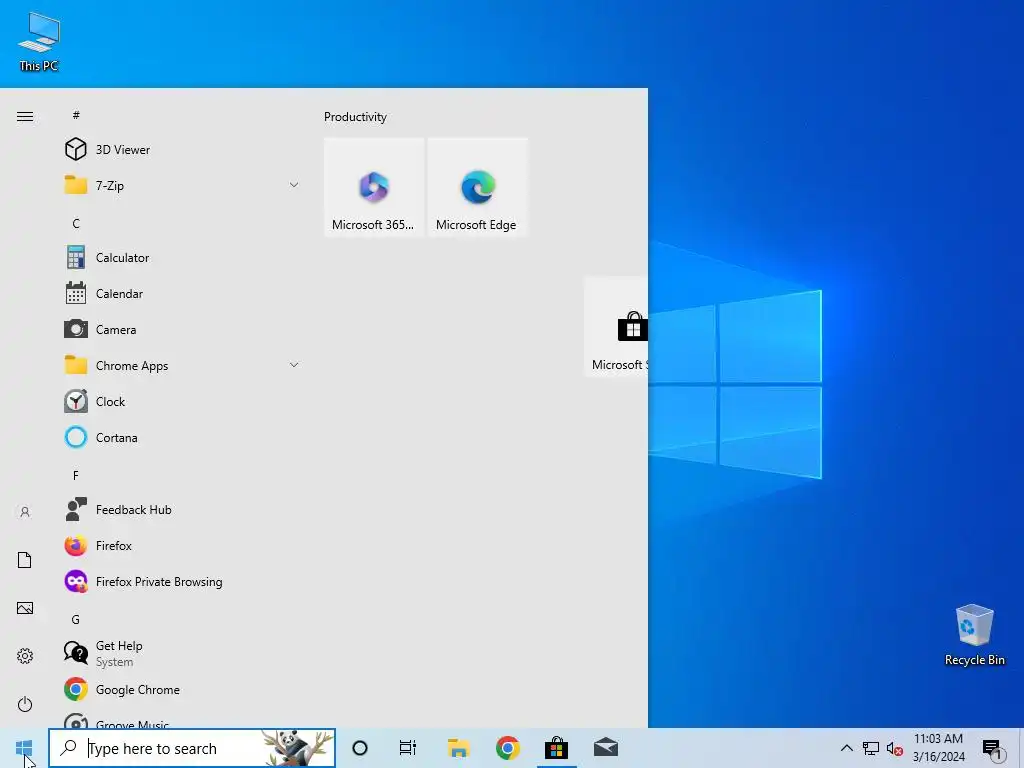Select the This PC desktop icon
The width and height of the screenshot is (1024, 768).
[x=39, y=42]
